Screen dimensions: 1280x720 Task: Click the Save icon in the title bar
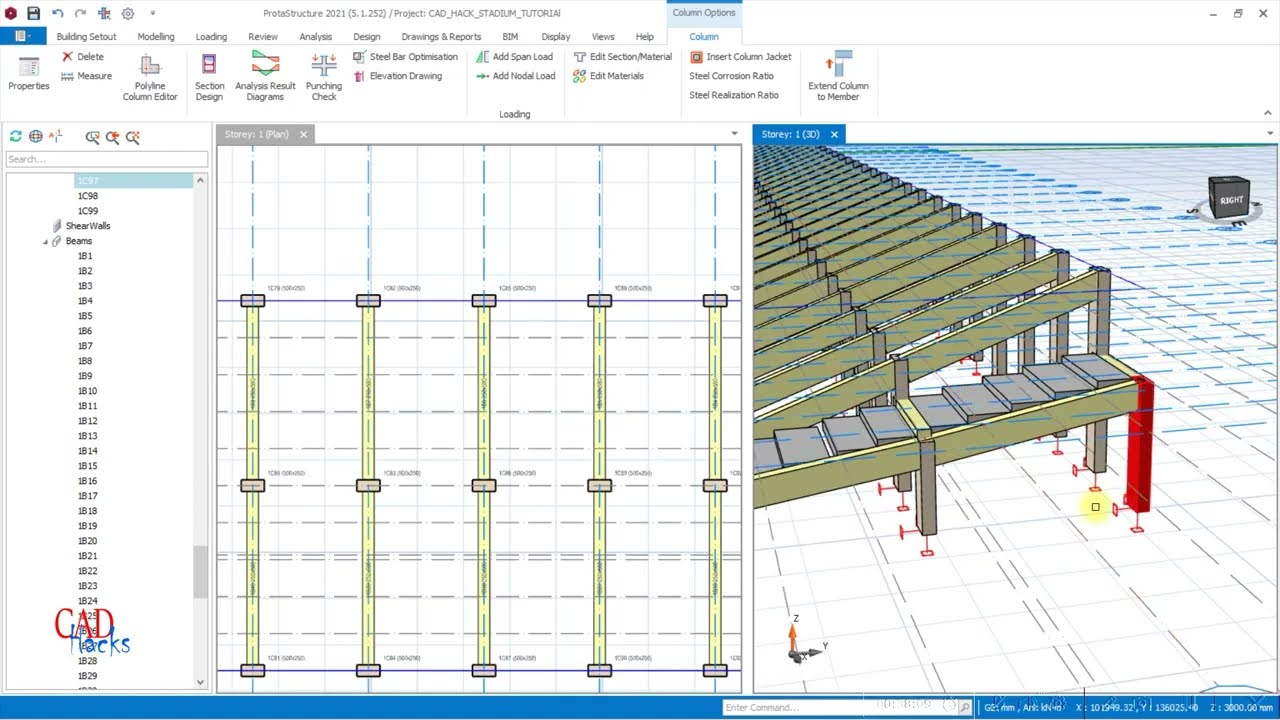point(33,13)
